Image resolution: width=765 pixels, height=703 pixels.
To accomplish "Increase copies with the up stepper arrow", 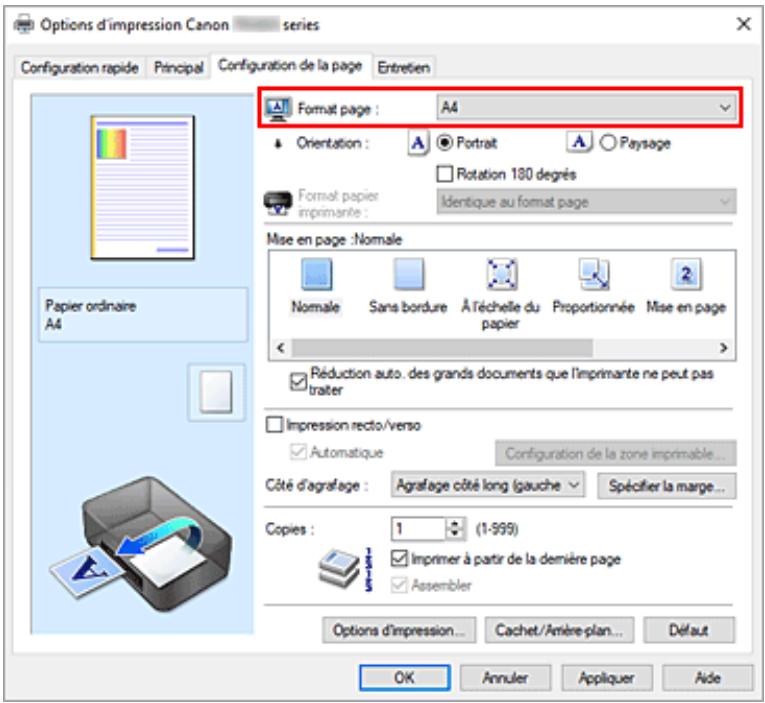I will coord(455,523).
